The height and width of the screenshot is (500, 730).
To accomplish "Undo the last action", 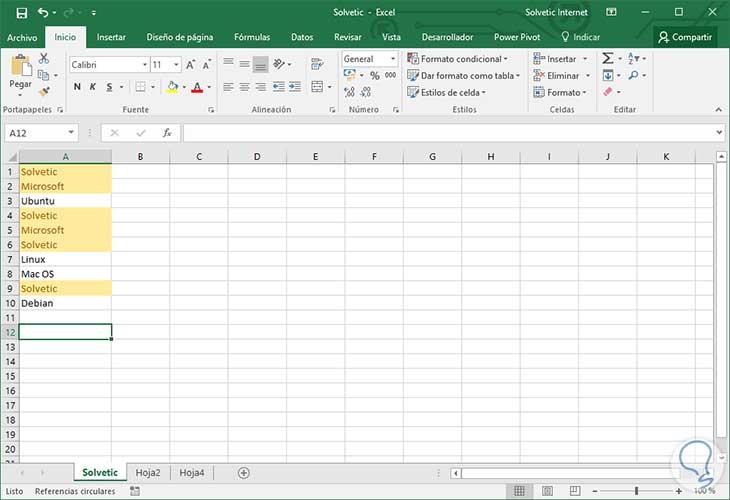I will coord(43,13).
